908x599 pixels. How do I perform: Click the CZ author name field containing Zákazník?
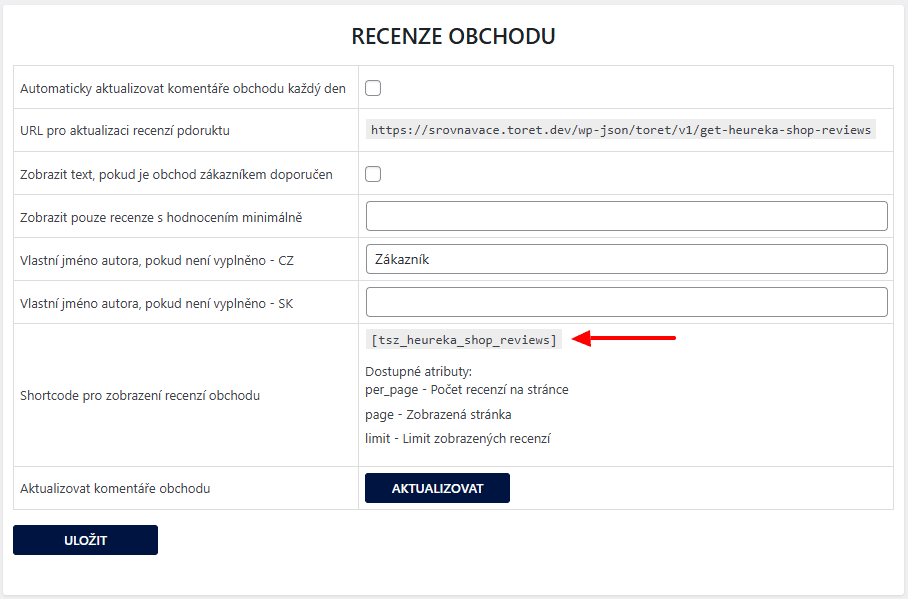coord(627,259)
